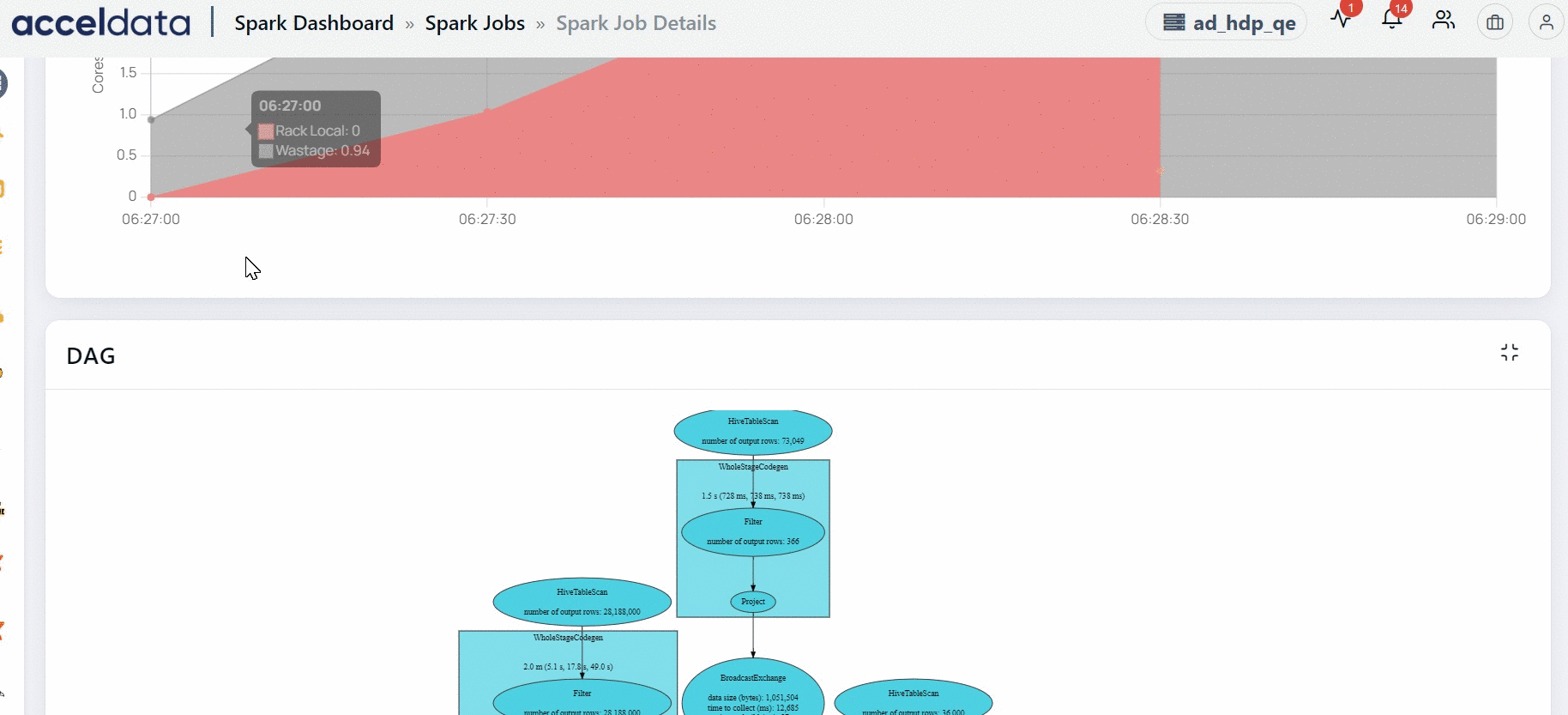Image resolution: width=1568 pixels, height=715 pixels.
Task: Click the briefcase icon in header
Action: click(x=1495, y=22)
